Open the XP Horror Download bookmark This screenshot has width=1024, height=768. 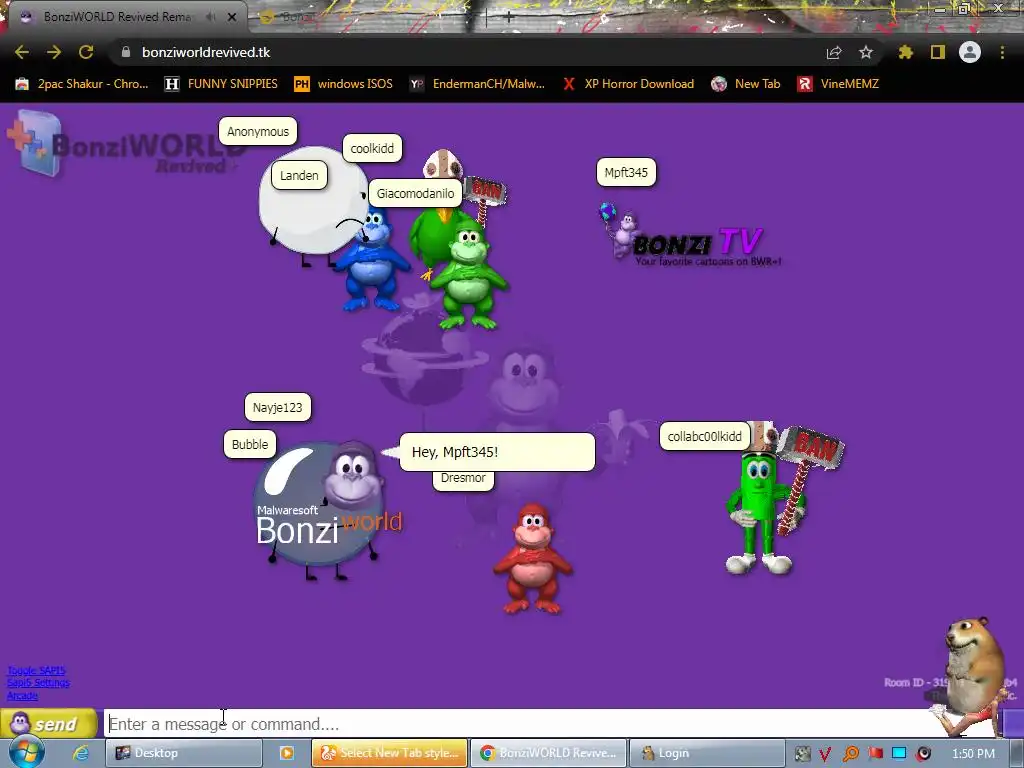pos(628,84)
